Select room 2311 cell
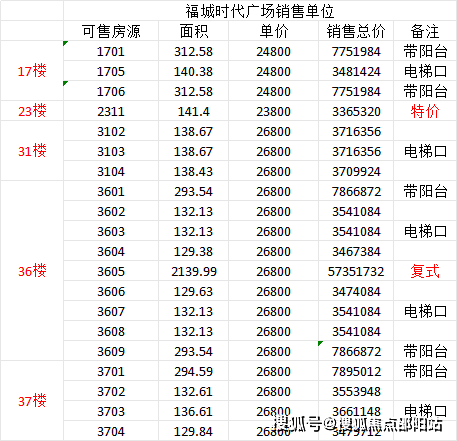The width and height of the screenshot is (457, 441). click(111, 111)
